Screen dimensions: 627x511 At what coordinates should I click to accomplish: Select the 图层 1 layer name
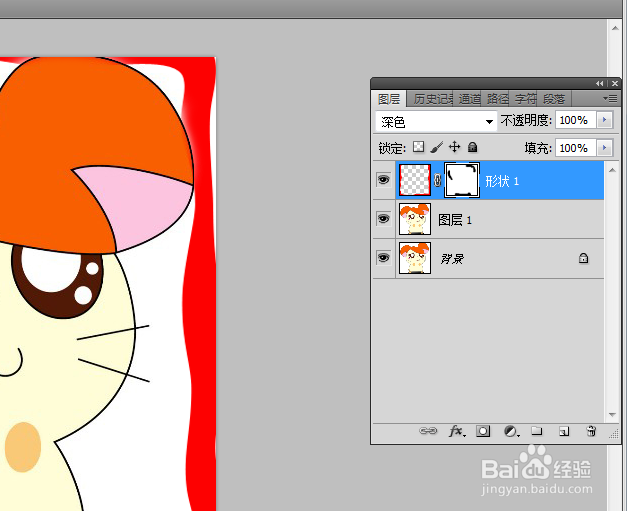(455, 220)
